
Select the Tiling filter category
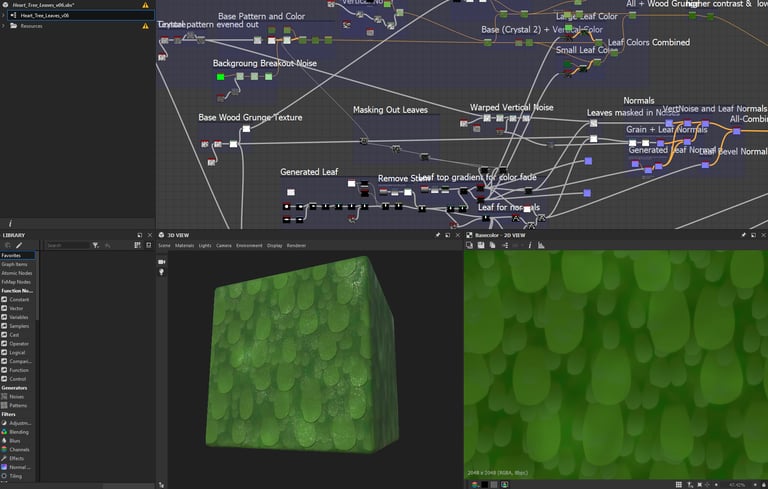[18, 476]
